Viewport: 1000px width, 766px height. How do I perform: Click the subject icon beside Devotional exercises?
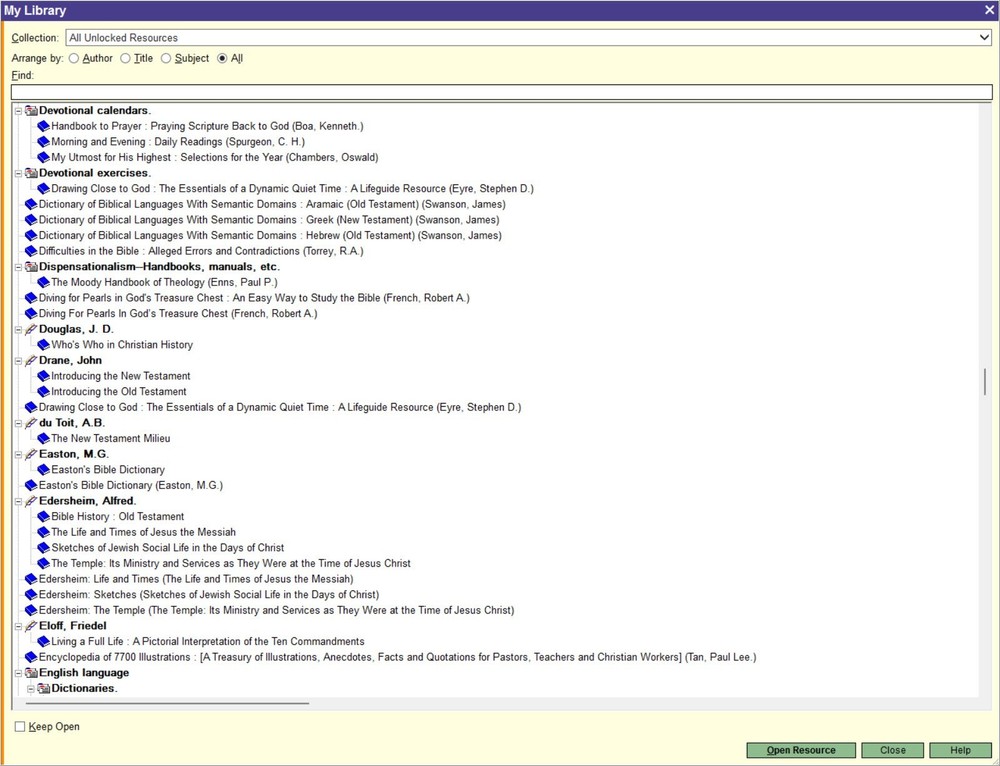coord(31,173)
